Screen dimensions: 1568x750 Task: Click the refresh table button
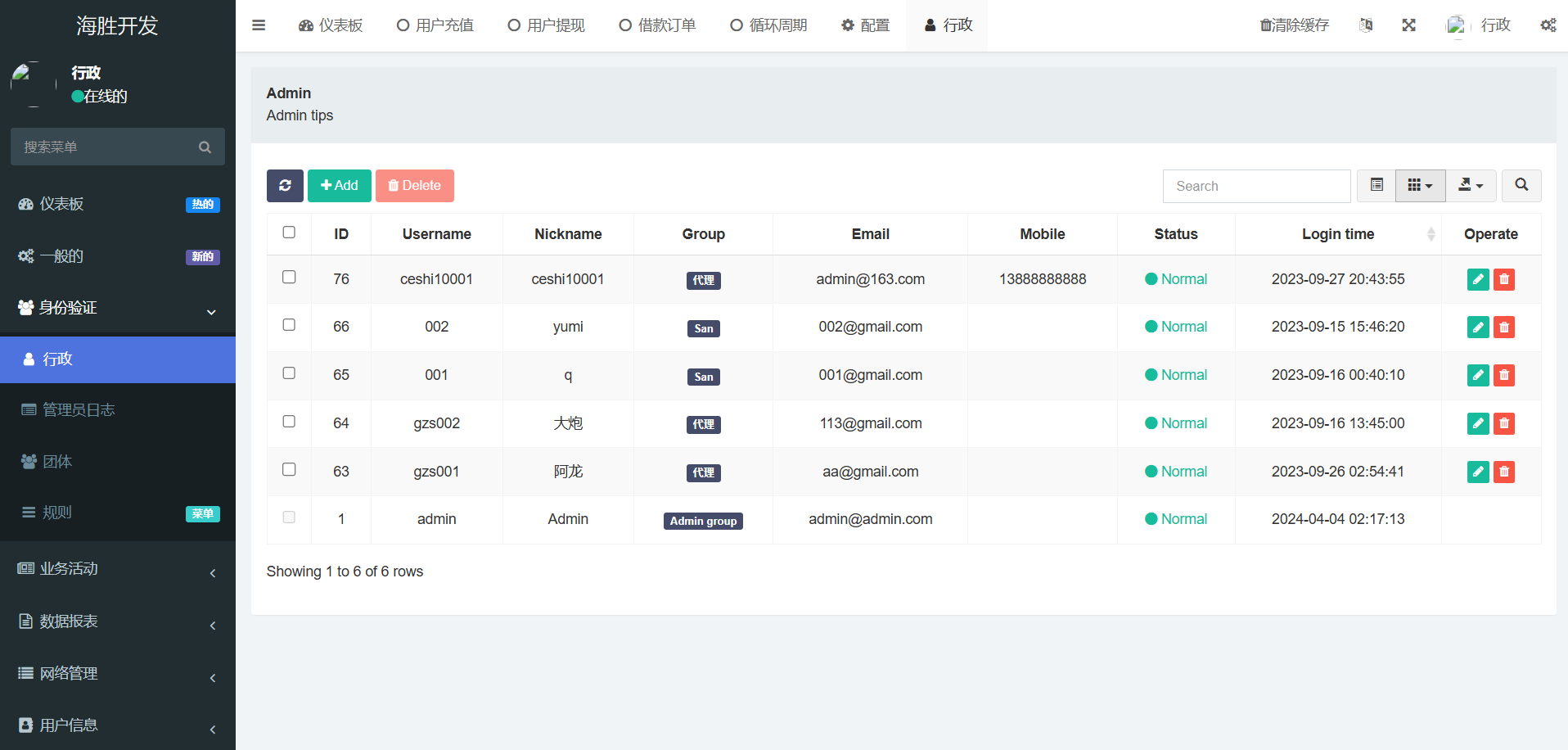point(285,186)
